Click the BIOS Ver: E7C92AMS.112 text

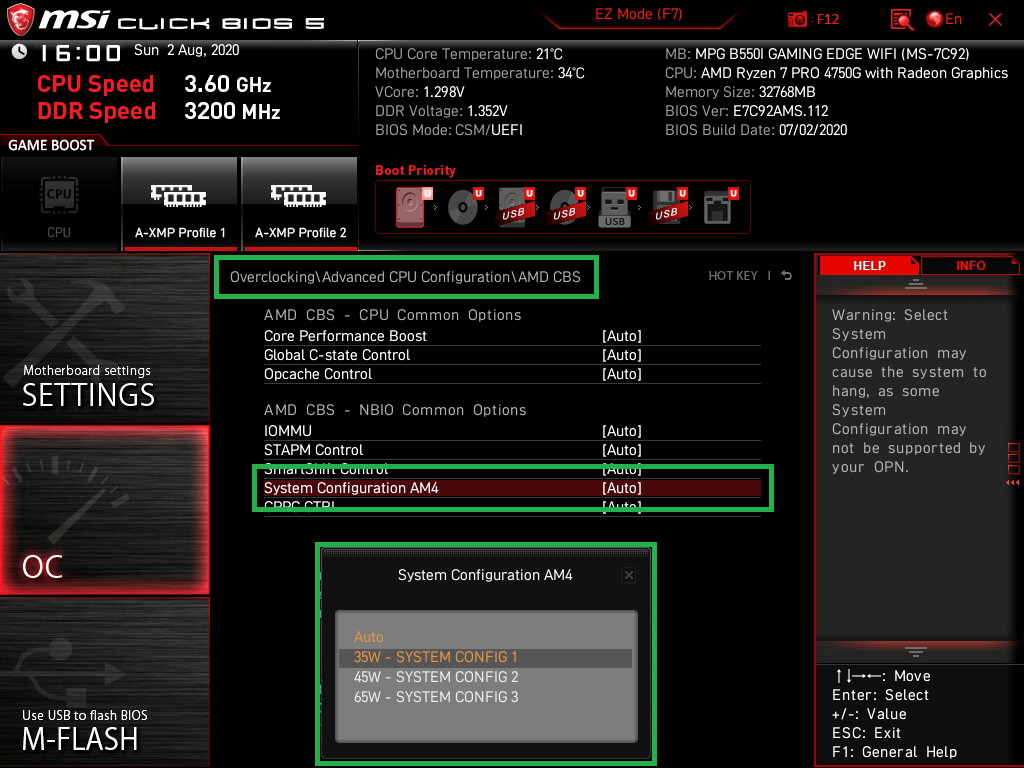click(746, 111)
